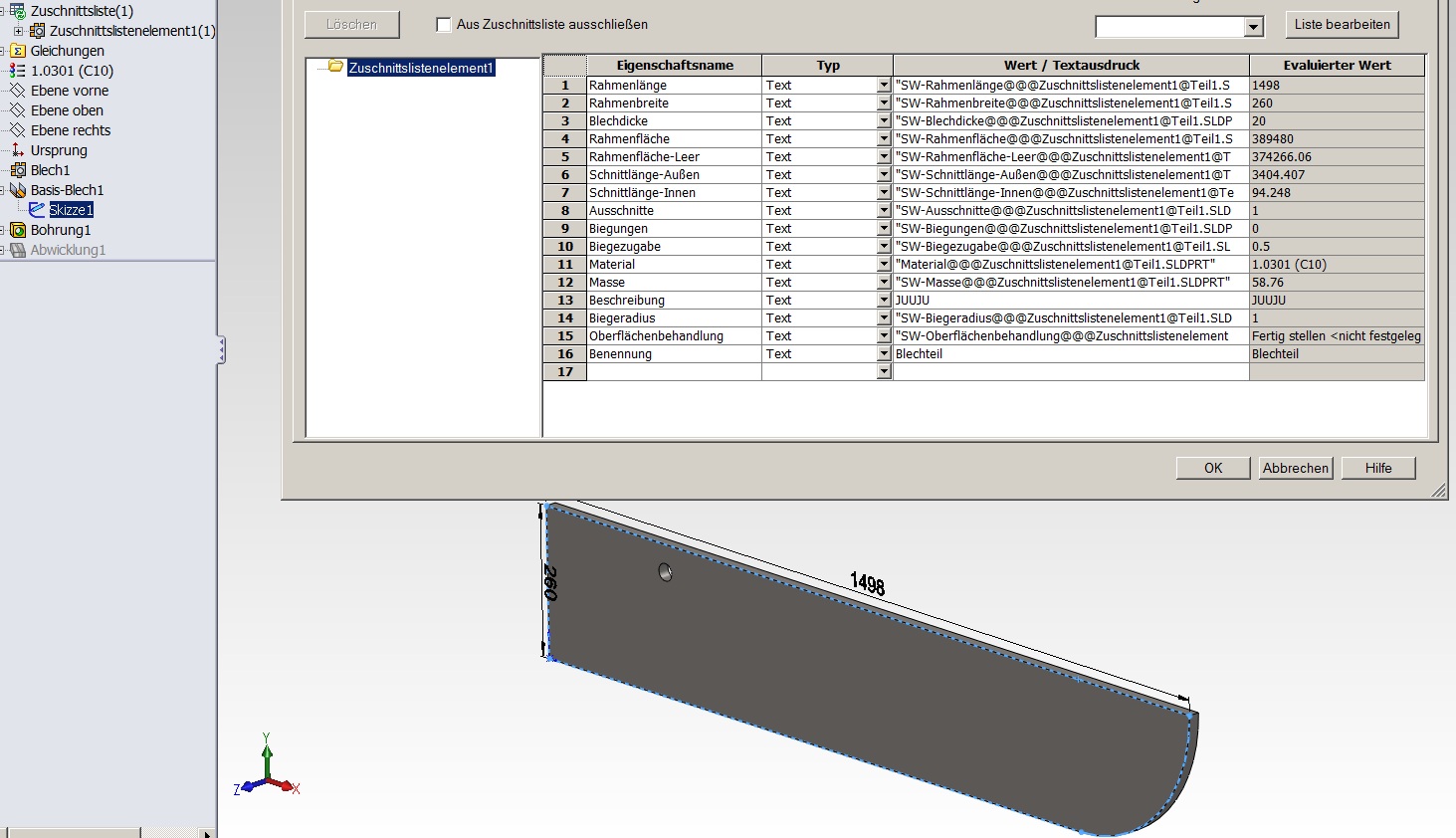Click the Wert / Textausdruck column header

[1071, 66]
